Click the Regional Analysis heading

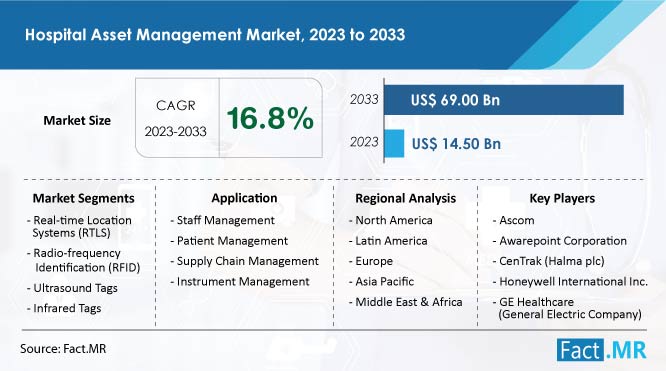coord(406,198)
